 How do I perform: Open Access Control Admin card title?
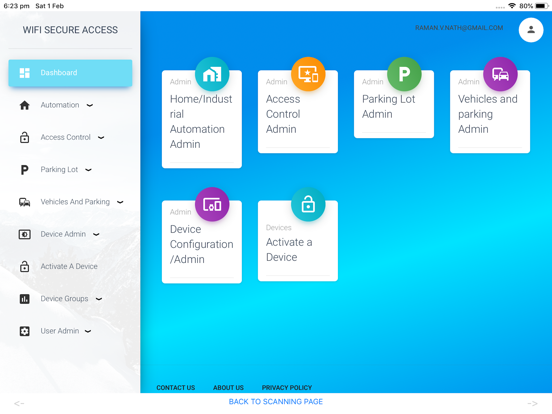click(283, 114)
